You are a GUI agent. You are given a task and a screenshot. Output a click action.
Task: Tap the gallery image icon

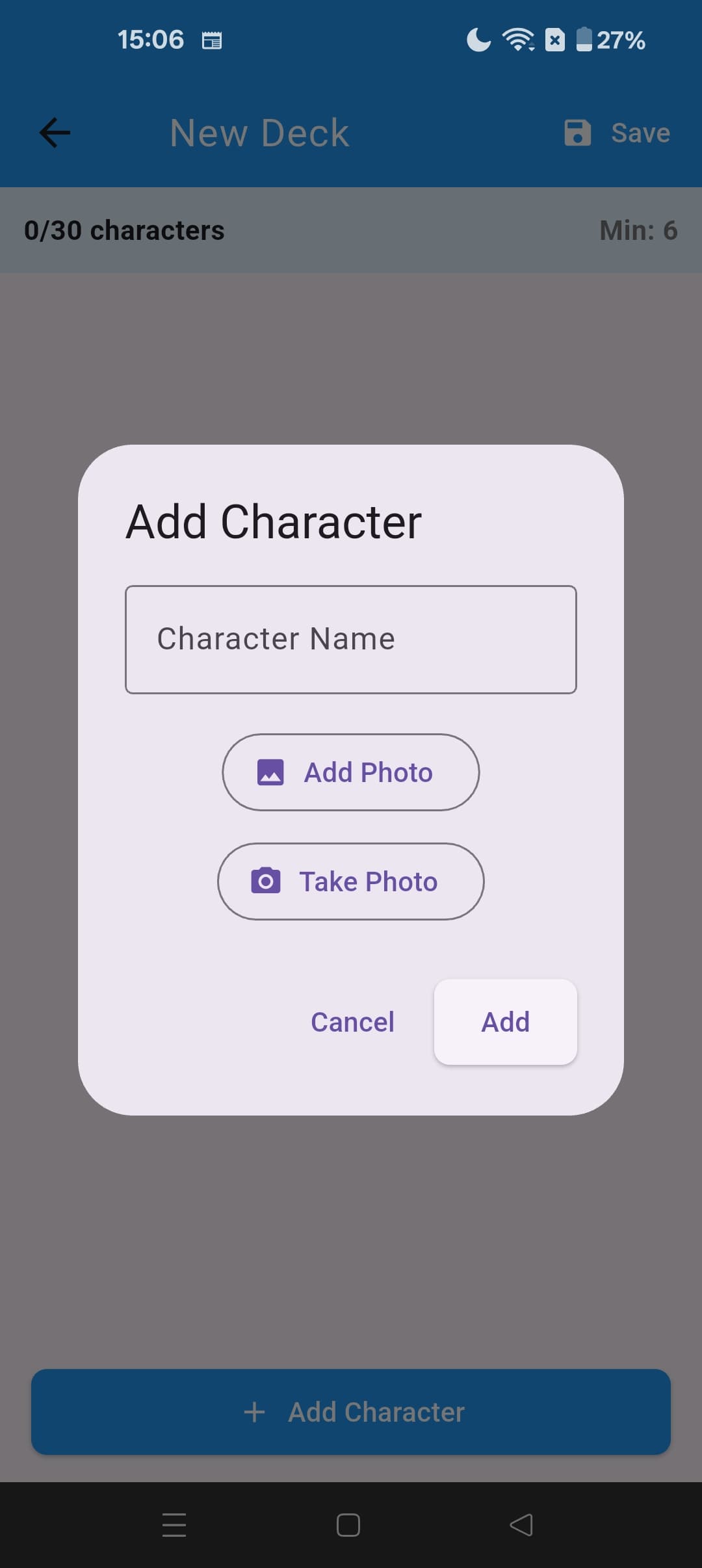click(x=270, y=772)
